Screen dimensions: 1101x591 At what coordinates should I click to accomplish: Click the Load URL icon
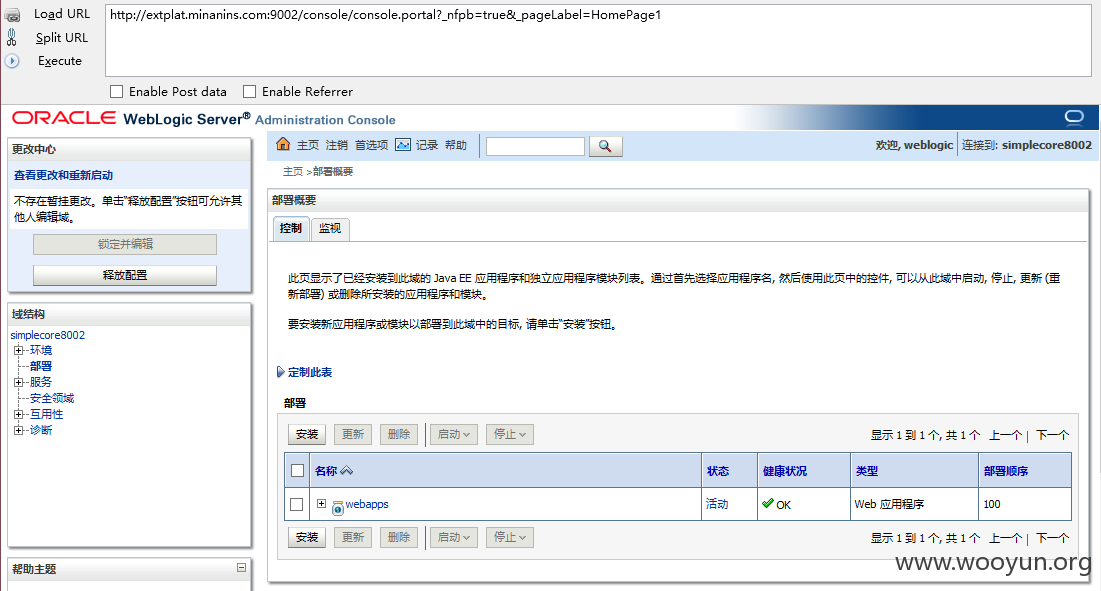(x=12, y=14)
